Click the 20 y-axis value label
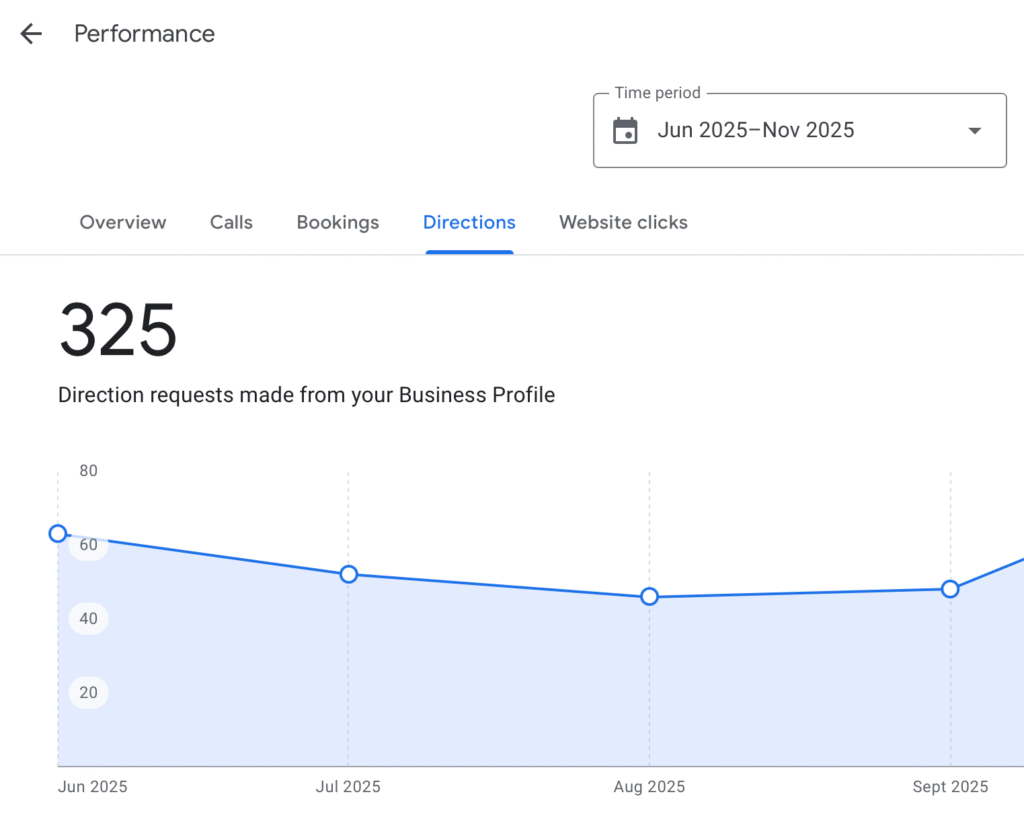 tap(88, 692)
